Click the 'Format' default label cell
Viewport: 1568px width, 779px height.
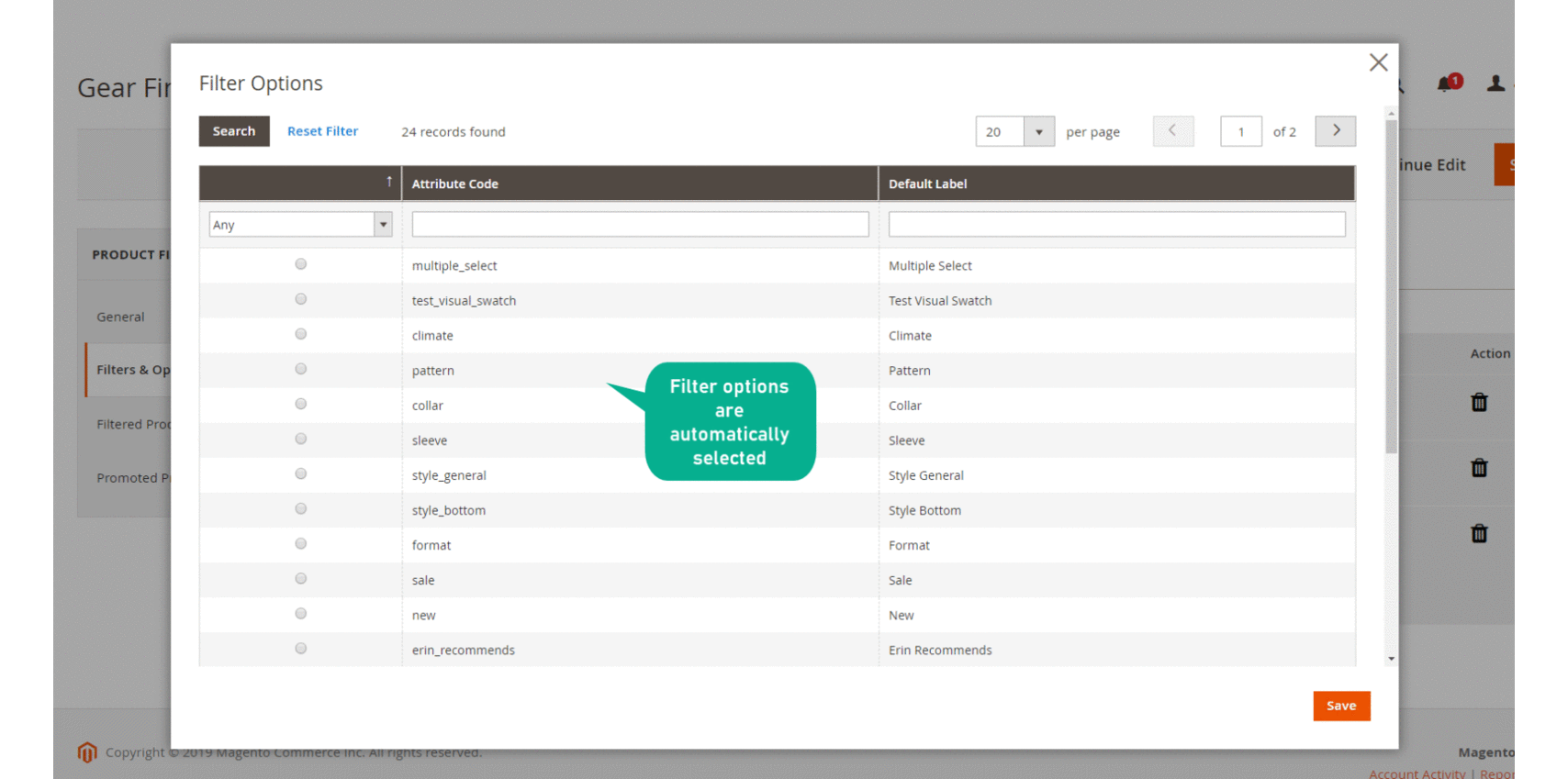pyautogui.click(x=909, y=545)
